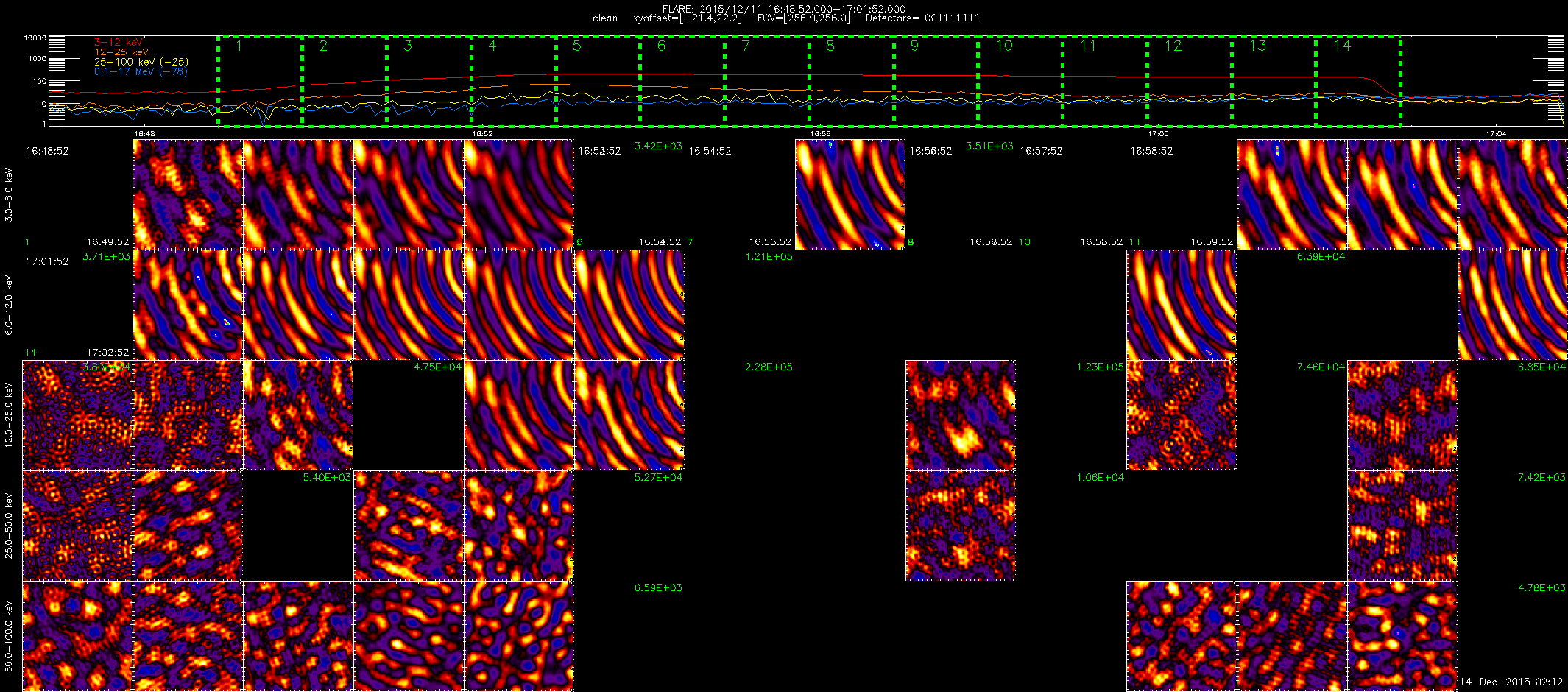The height and width of the screenshot is (692, 1568).
Task: Select interval 13 label in the light curve
Action: [x=1258, y=46]
